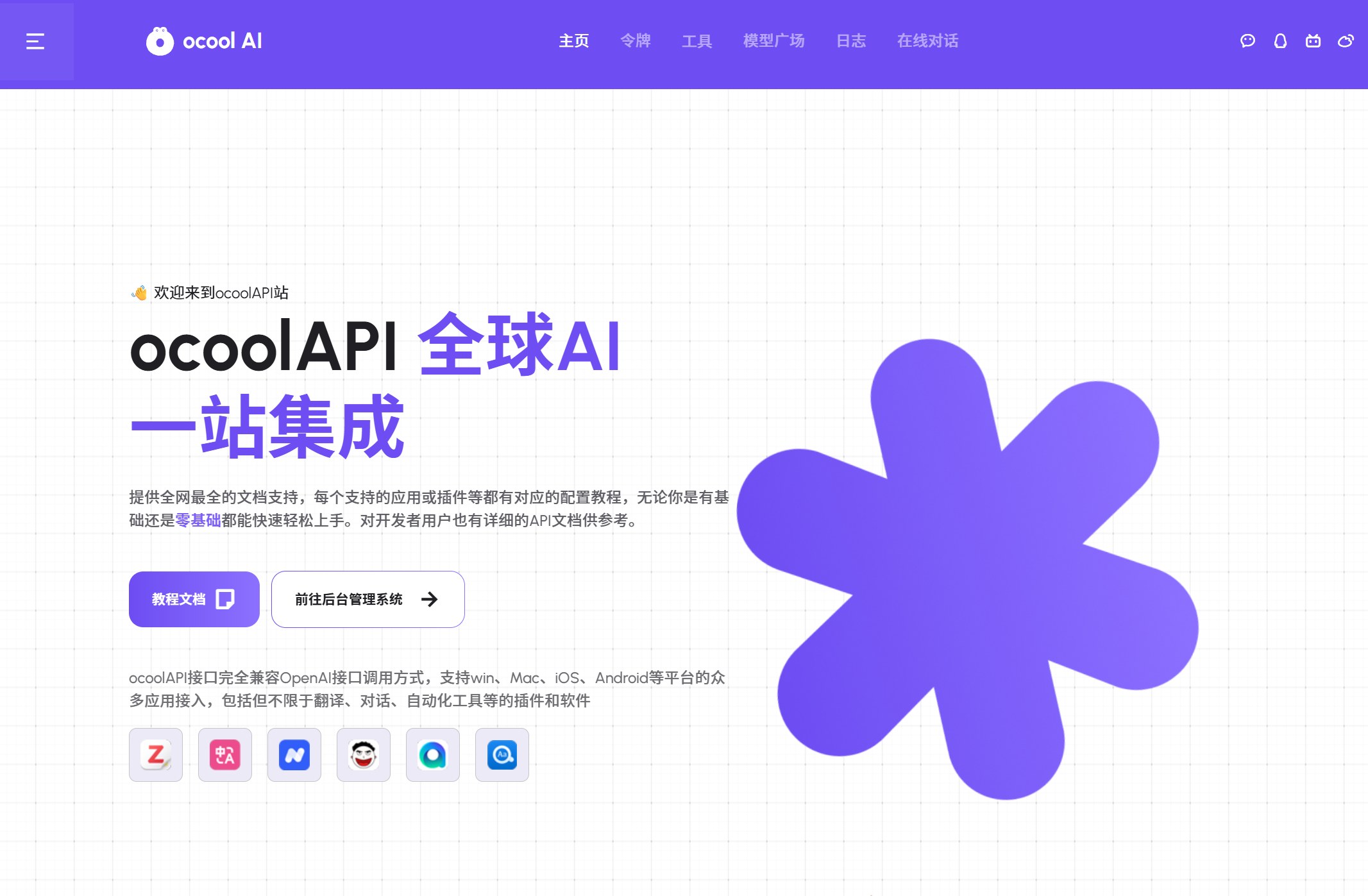Open the Weibo icon in header
1368x896 pixels.
point(1346,41)
